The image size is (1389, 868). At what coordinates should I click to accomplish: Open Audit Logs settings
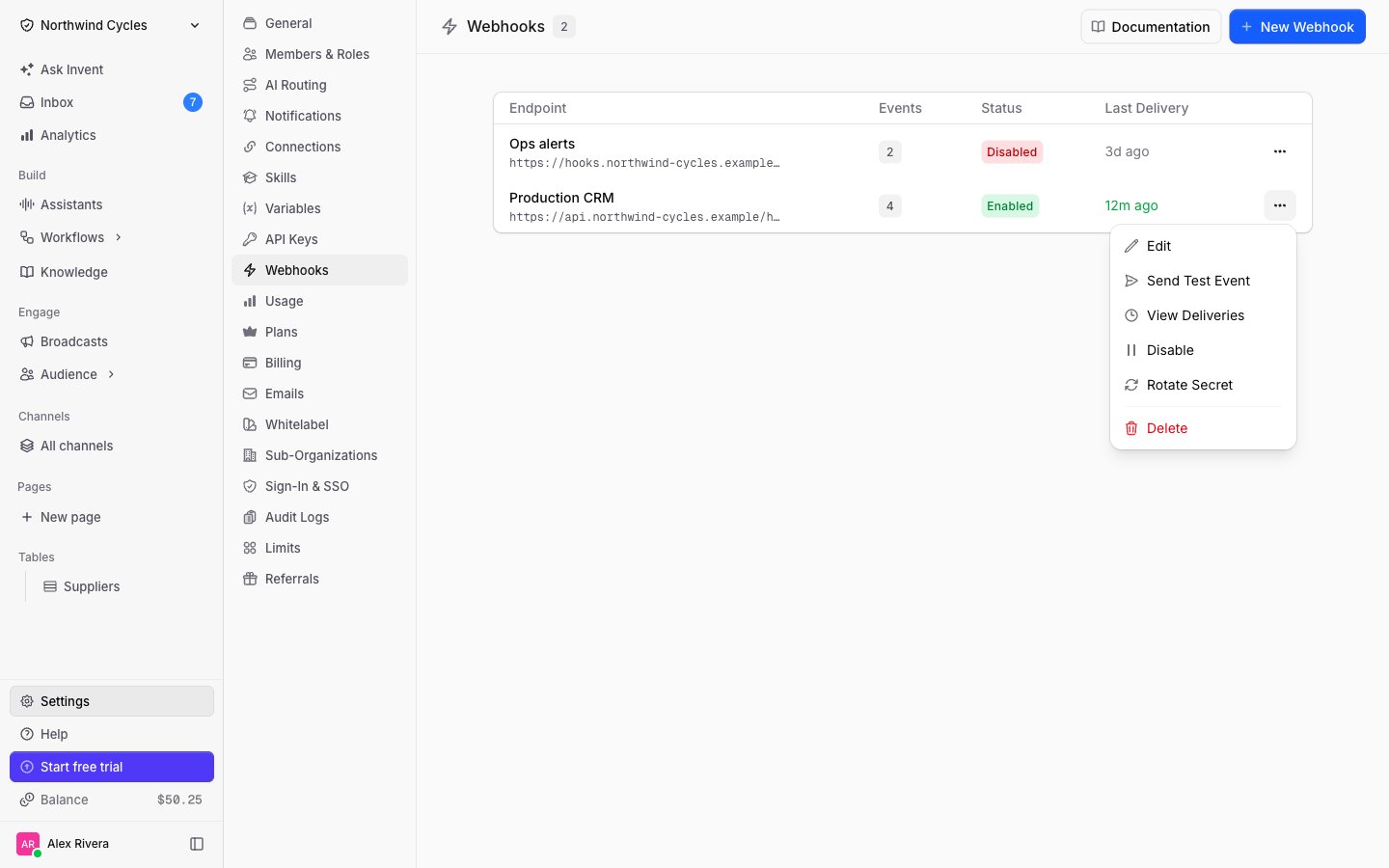(x=319, y=517)
